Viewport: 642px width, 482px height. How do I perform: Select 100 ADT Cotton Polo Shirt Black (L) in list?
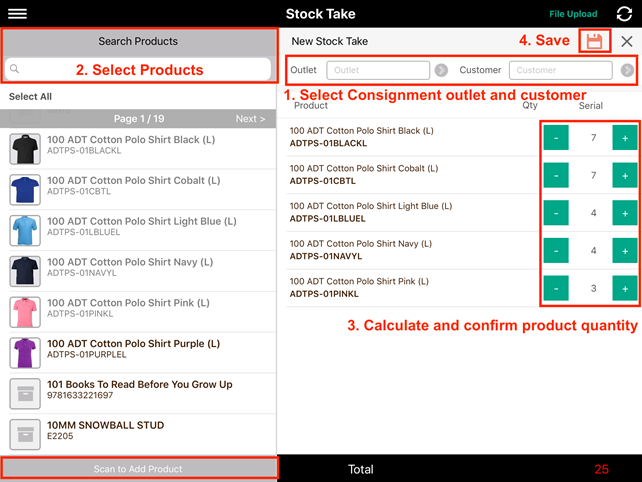[138, 149]
